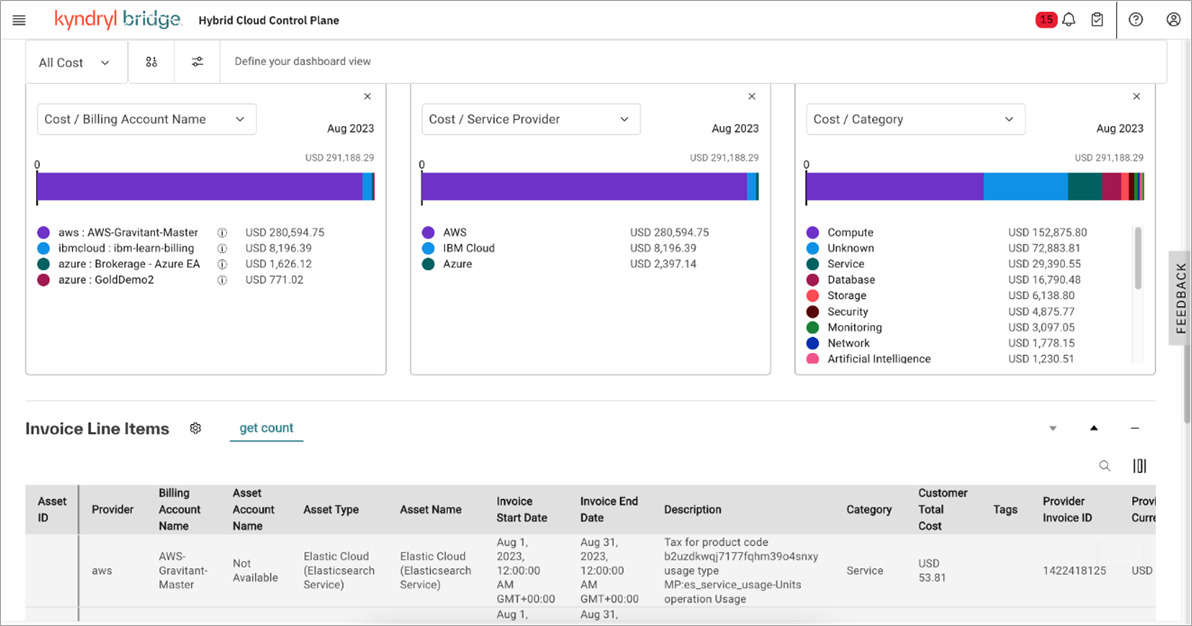Click purple AWS bar segment in Service Provider
The image size is (1192, 626).
pos(584,186)
